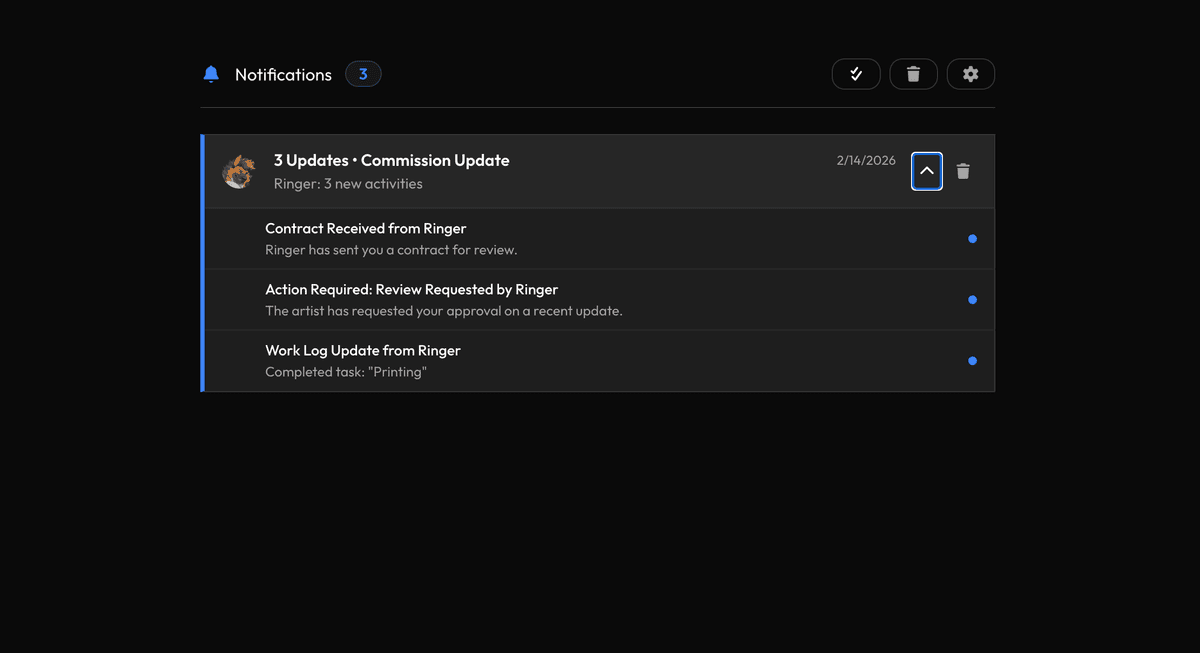Click "The artist has requested your approval" text
1200x653 pixels.
coord(443,311)
